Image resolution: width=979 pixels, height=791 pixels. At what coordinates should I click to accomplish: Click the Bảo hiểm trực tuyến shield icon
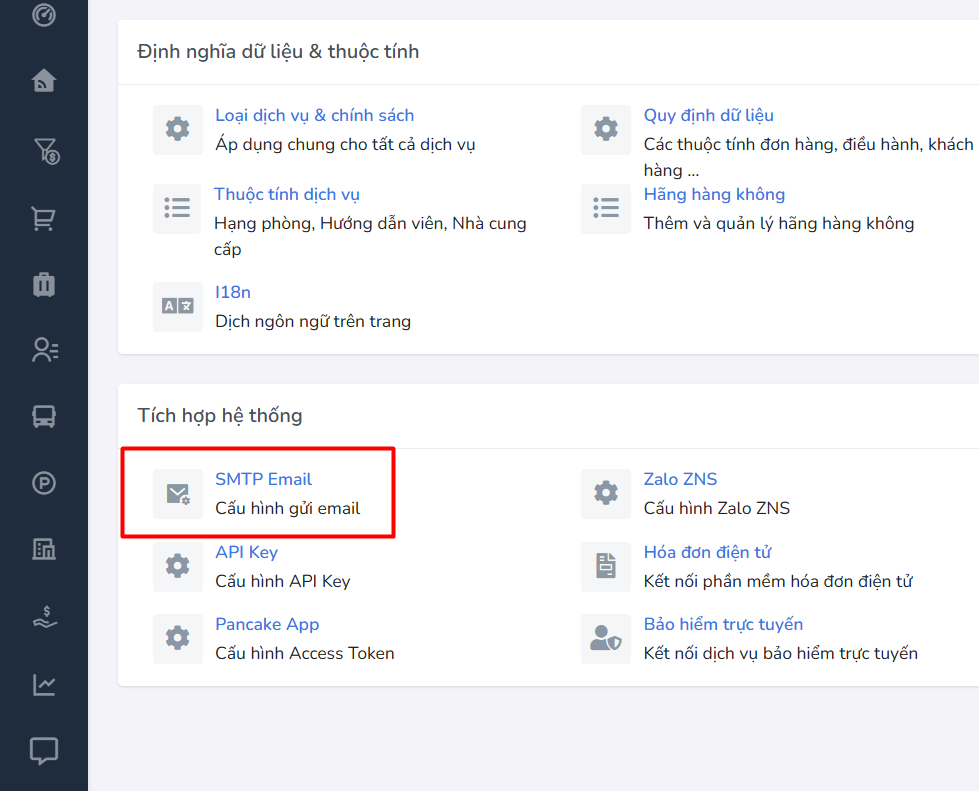pos(606,639)
